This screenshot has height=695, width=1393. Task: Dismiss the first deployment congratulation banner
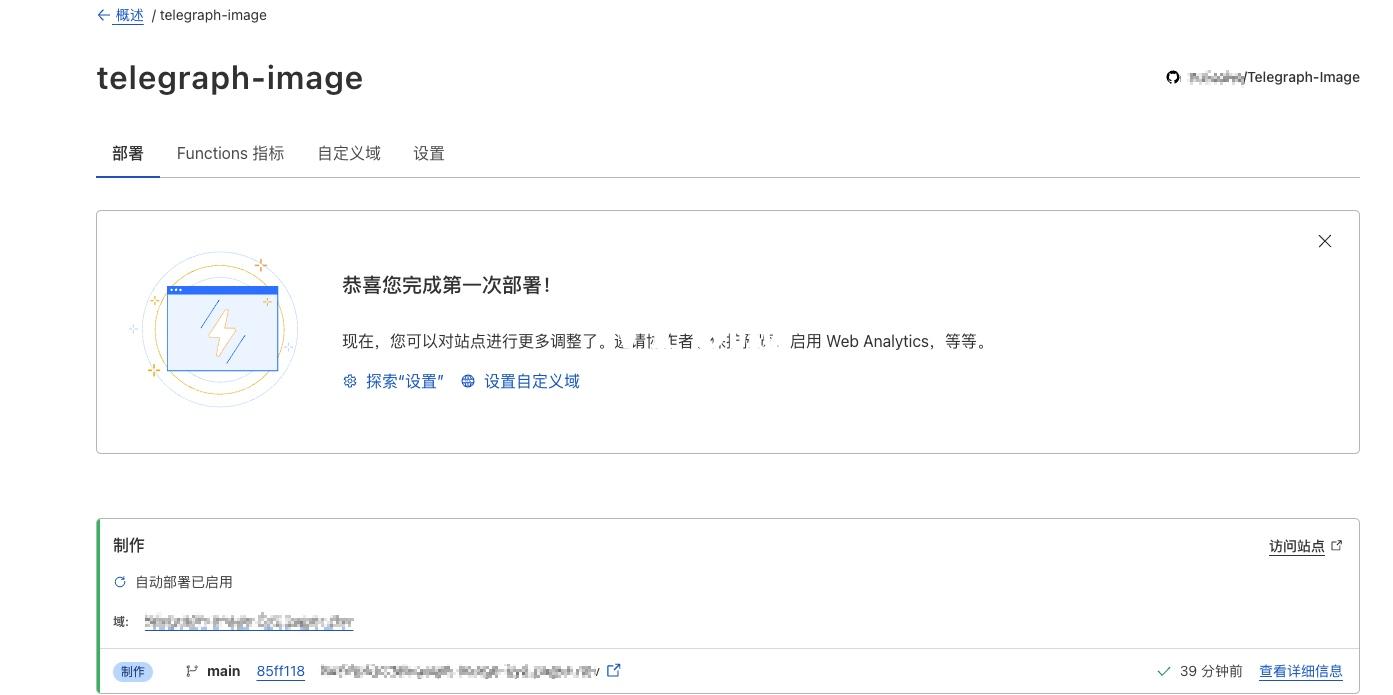point(1325,241)
